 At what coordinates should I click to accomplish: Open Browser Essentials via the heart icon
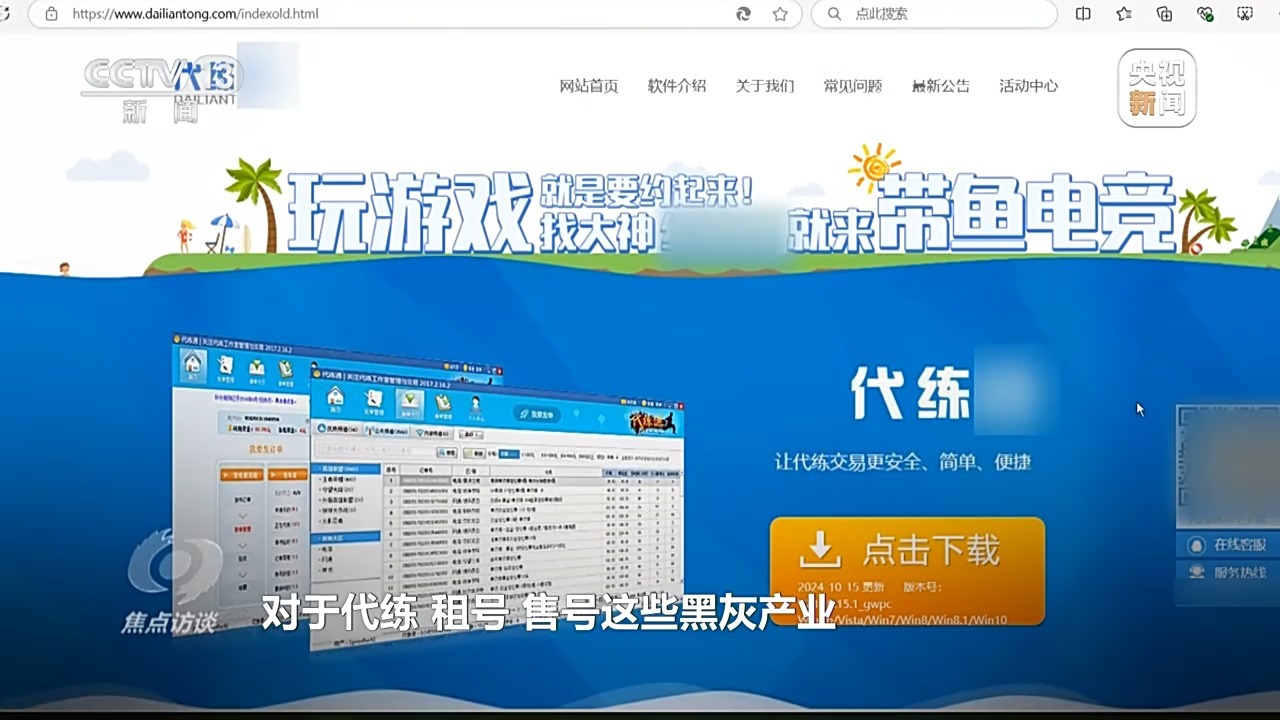[1203, 14]
